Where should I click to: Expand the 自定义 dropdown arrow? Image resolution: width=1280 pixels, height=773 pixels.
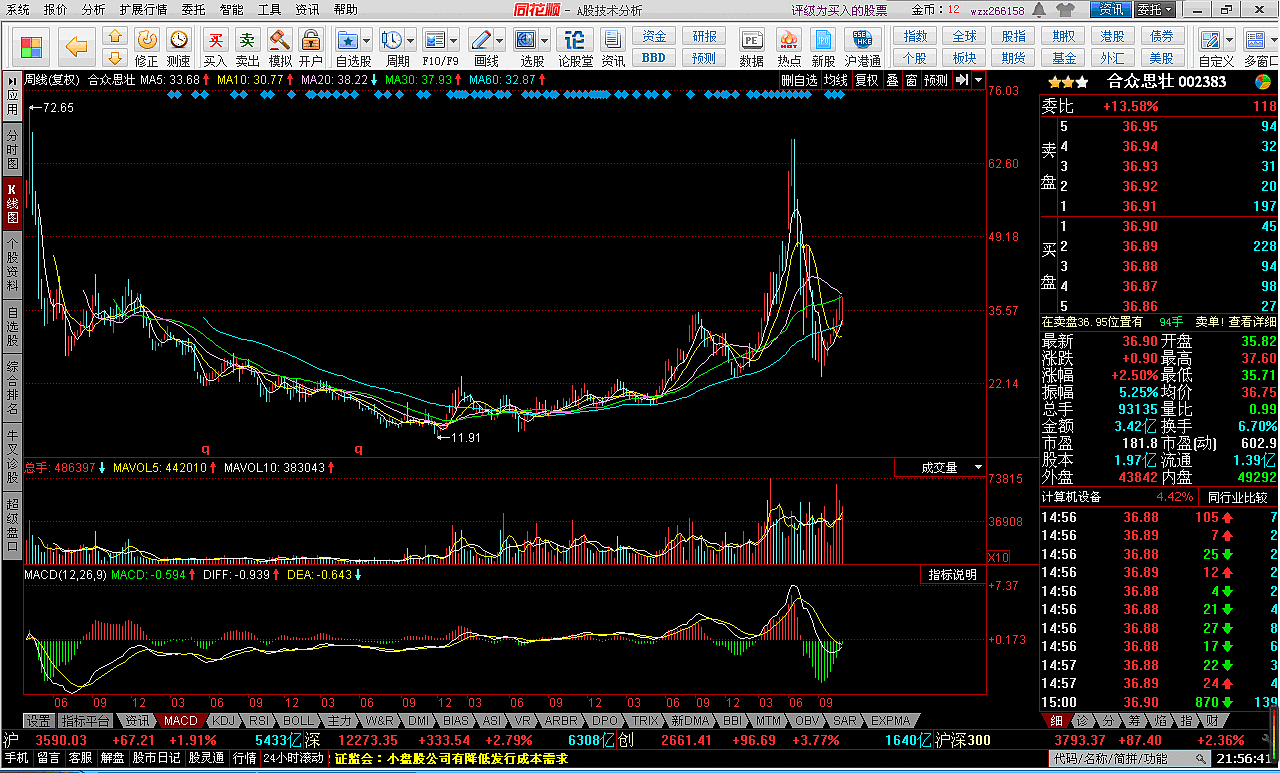tap(1229, 40)
